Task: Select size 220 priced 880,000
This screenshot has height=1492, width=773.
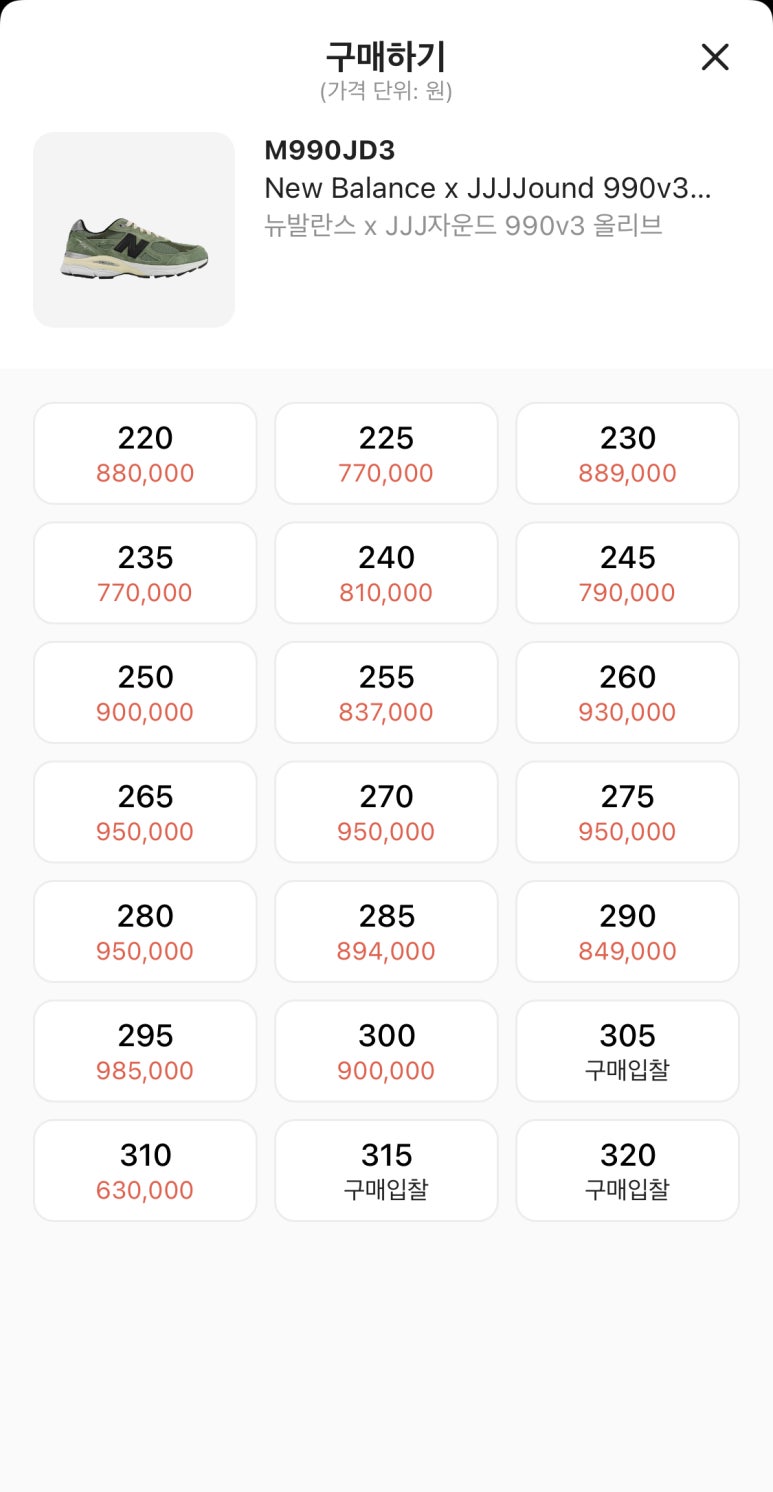Action: 145,453
